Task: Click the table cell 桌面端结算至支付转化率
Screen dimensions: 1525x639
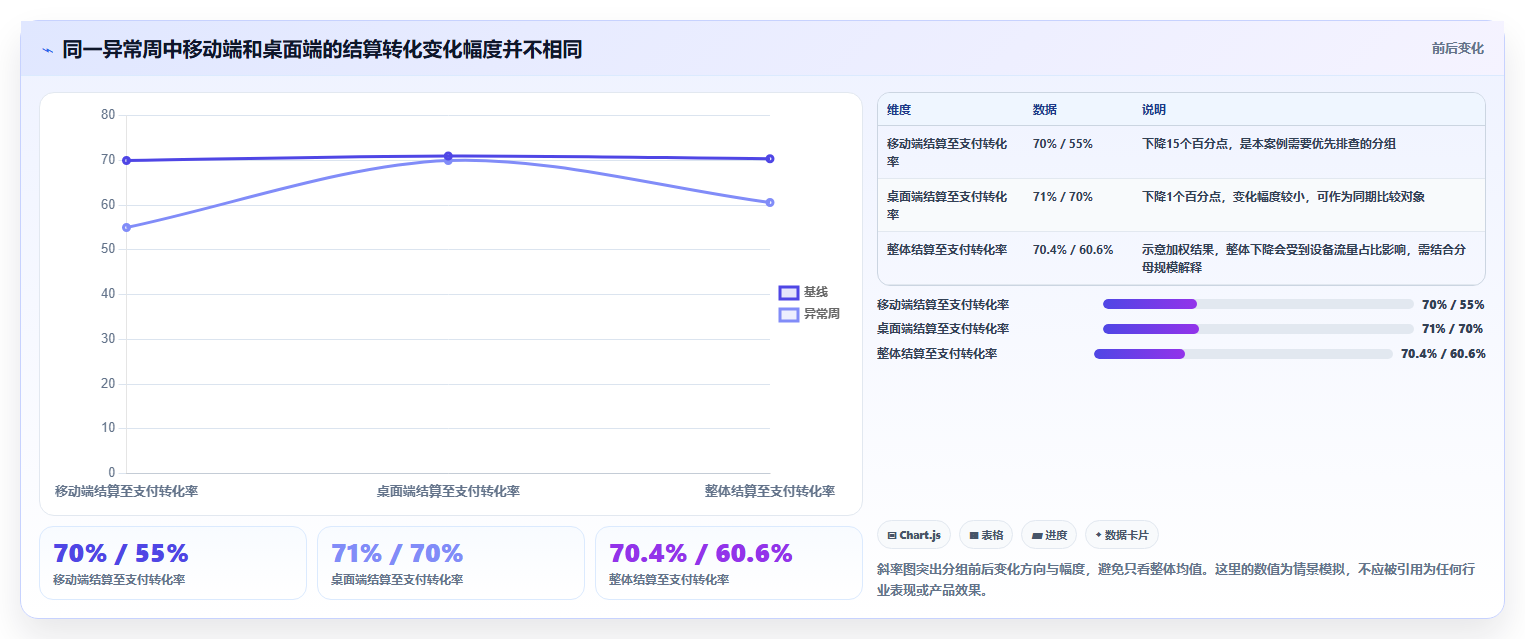Action: pos(950,205)
